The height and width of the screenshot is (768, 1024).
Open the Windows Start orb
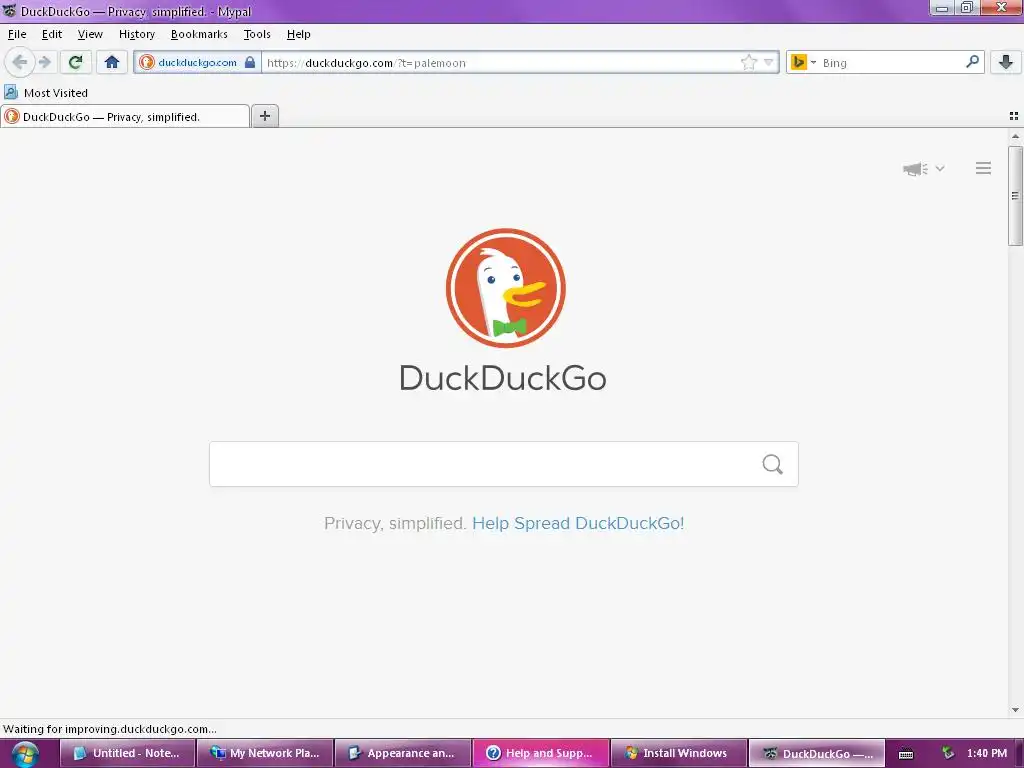point(25,754)
